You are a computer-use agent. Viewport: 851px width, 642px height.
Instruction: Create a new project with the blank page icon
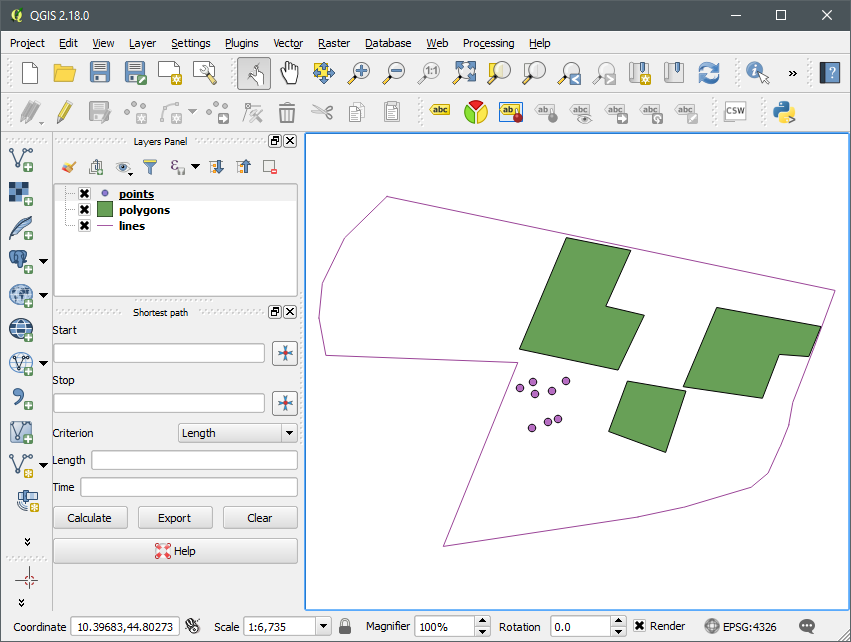coord(29,73)
